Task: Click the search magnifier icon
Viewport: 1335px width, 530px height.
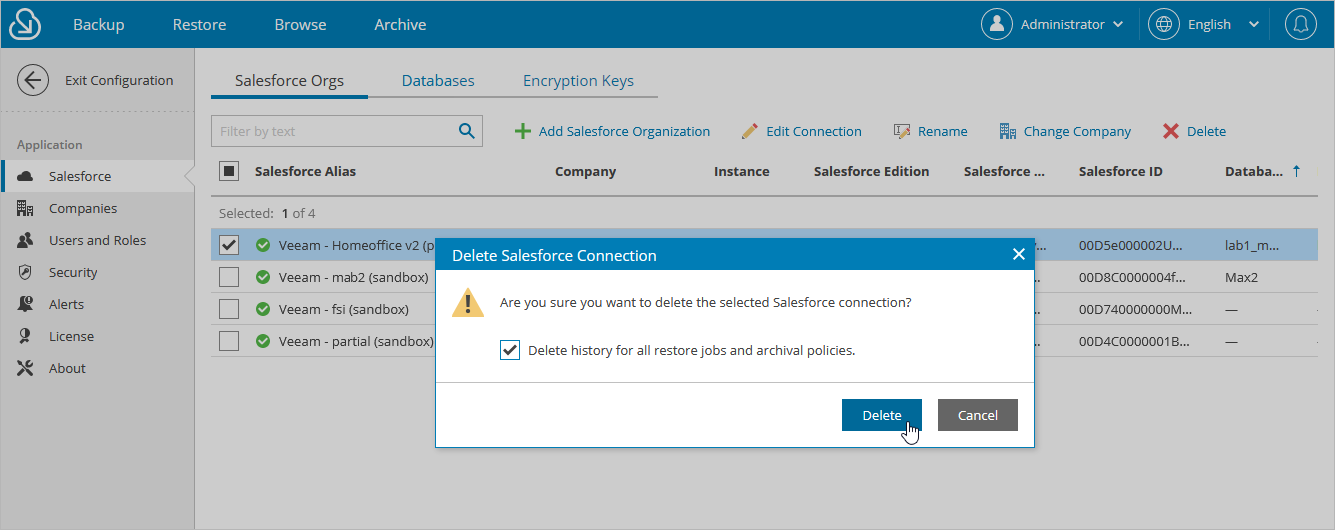Action: pos(467,131)
